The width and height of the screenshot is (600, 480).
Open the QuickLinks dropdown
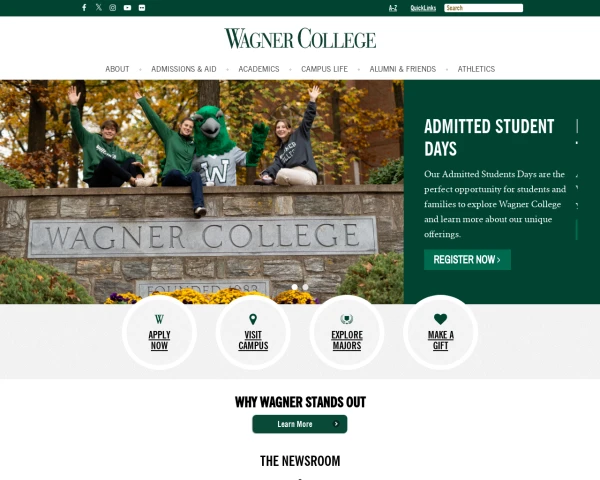(x=423, y=8)
